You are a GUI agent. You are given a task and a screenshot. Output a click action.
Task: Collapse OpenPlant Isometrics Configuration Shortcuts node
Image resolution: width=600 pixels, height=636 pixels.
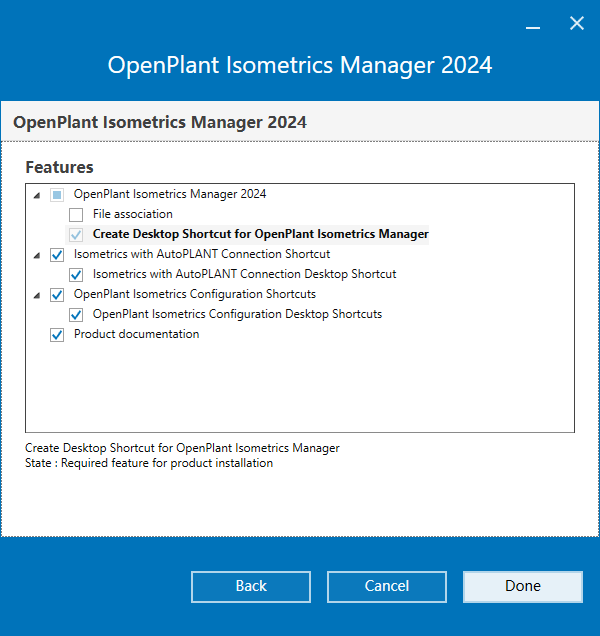coord(37,295)
